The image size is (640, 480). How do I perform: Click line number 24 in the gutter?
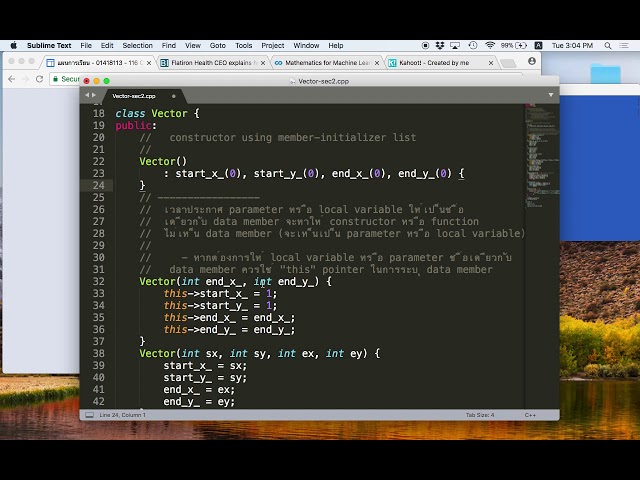point(98,185)
